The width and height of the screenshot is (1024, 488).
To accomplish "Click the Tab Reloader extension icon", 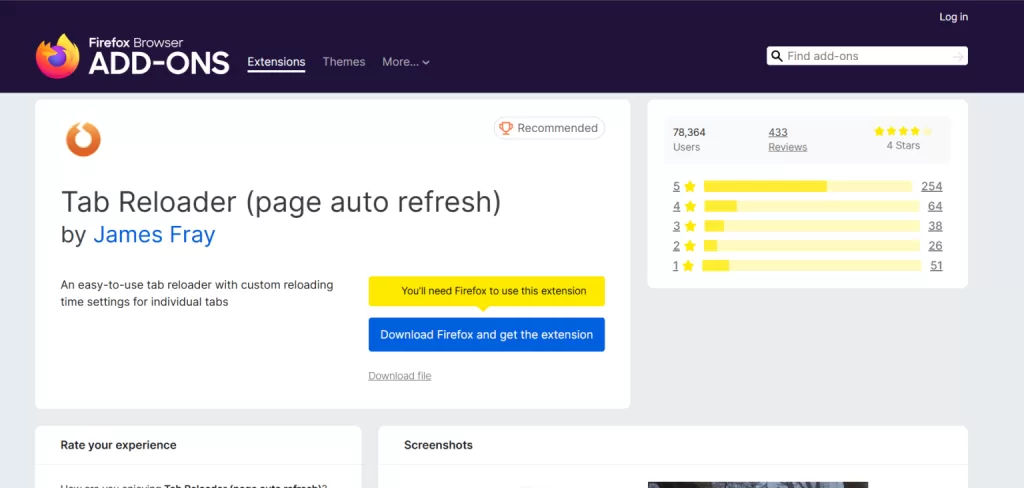I will coord(83,138).
